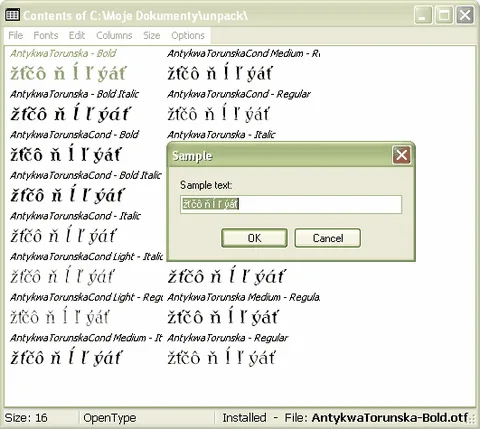Click the sample preview under AntykwaTorunska - Regular
The image size is (480, 429).
[x=221, y=357]
